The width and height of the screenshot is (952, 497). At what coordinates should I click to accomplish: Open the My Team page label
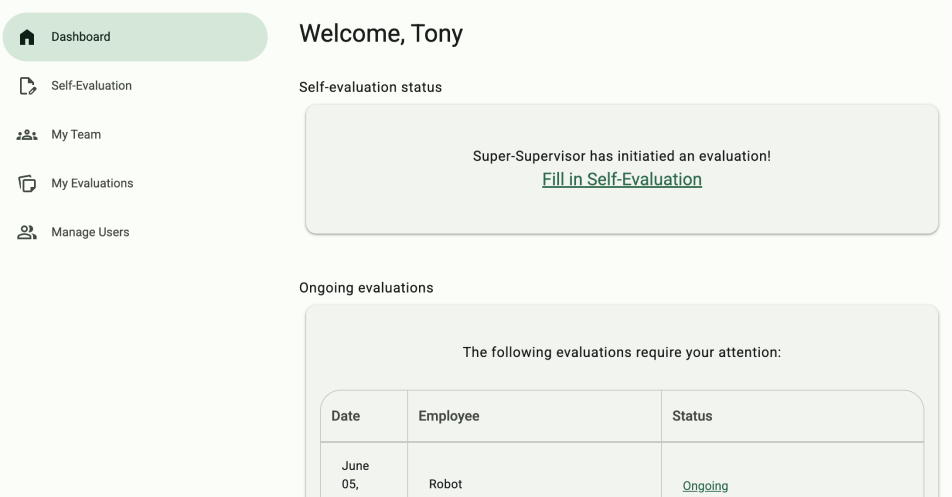[76, 135]
